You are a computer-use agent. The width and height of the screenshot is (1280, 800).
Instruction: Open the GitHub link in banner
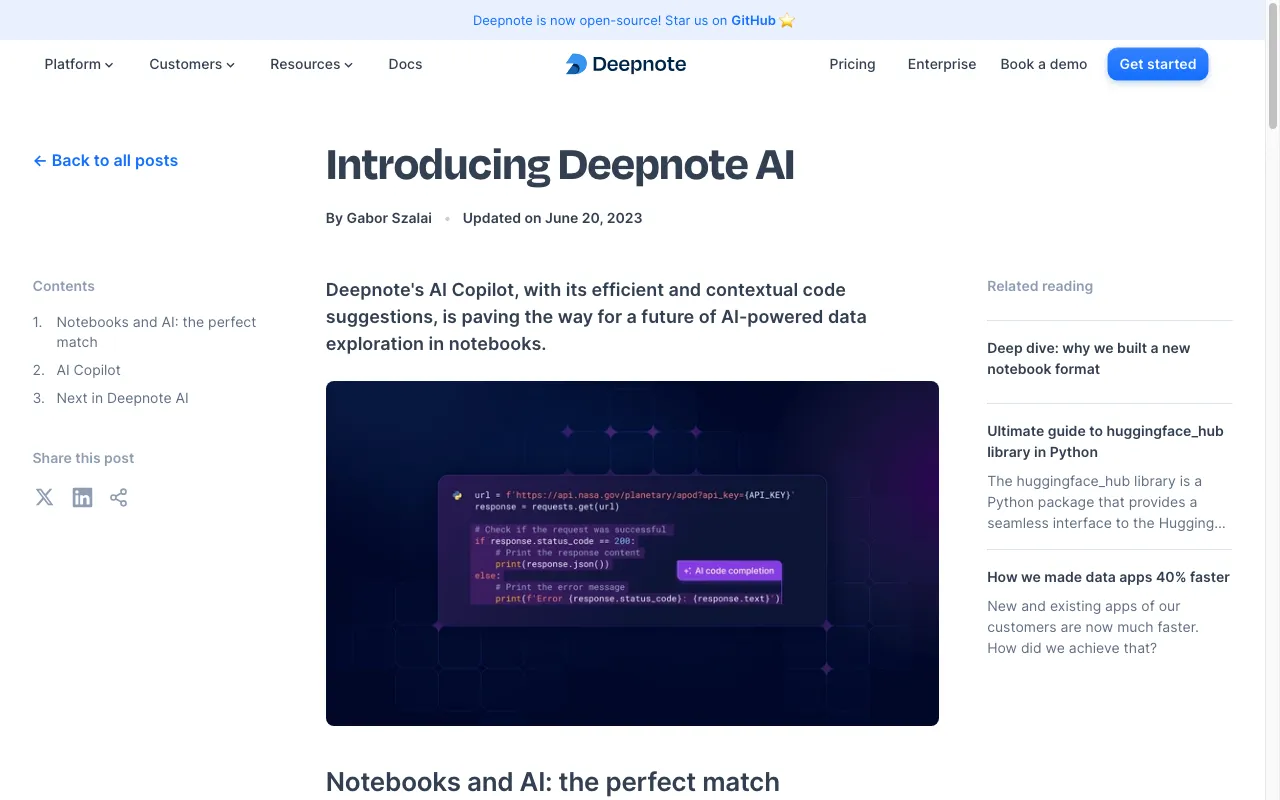click(x=753, y=20)
